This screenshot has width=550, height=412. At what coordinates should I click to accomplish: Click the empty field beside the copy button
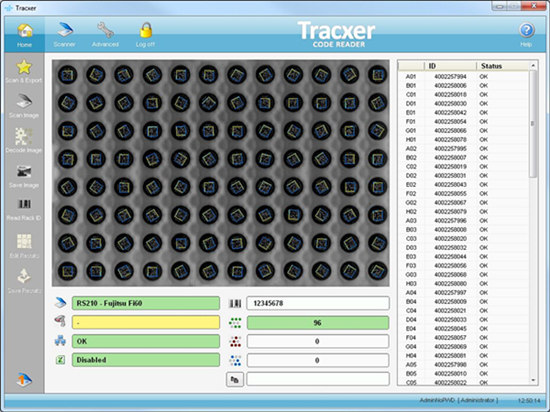click(318, 379)
